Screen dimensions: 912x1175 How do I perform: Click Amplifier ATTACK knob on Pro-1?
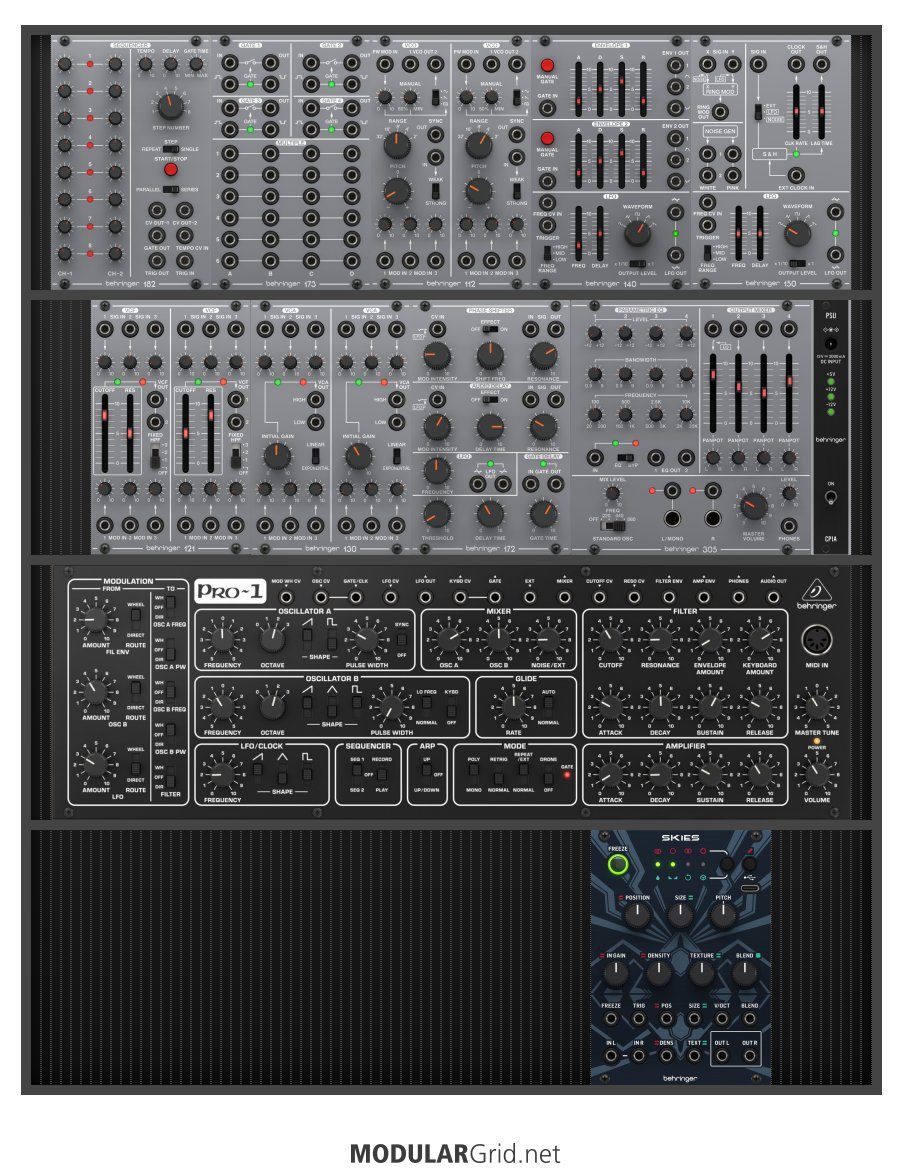point(610,774)
